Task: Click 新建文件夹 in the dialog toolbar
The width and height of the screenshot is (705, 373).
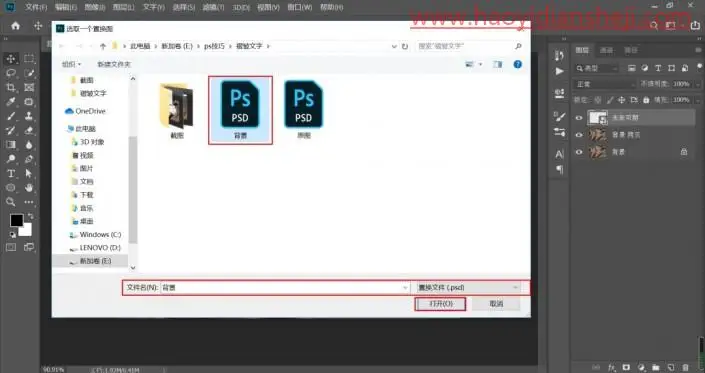Action: coord(114,64)
